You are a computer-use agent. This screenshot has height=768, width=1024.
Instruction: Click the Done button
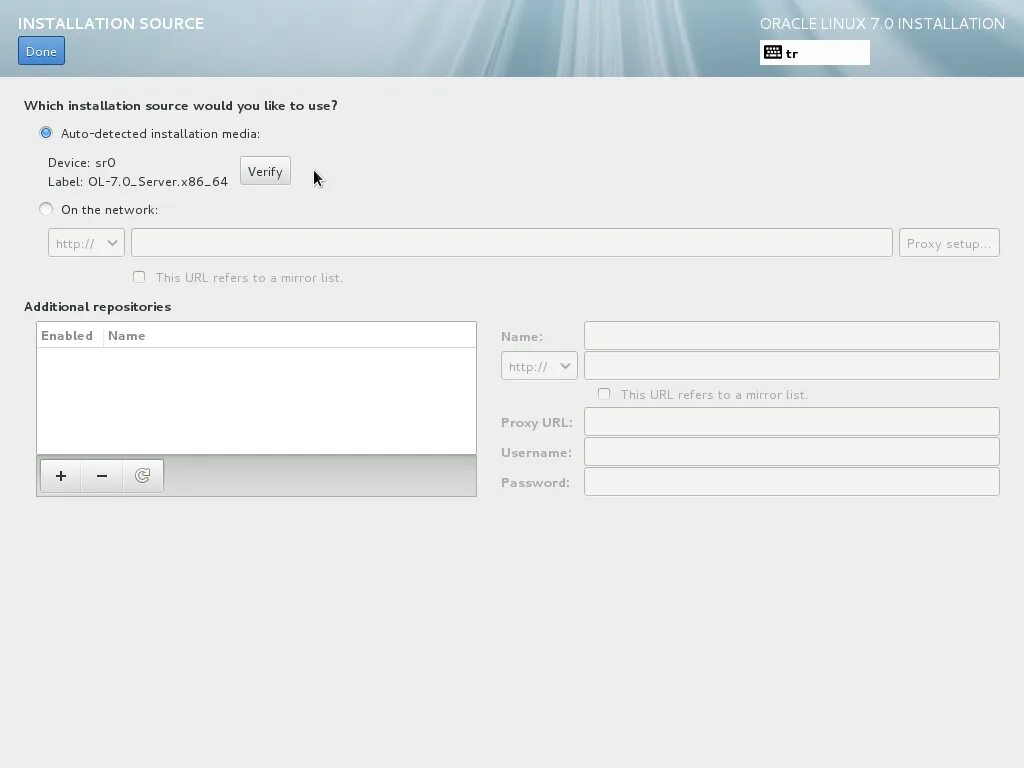click(41, 52)
